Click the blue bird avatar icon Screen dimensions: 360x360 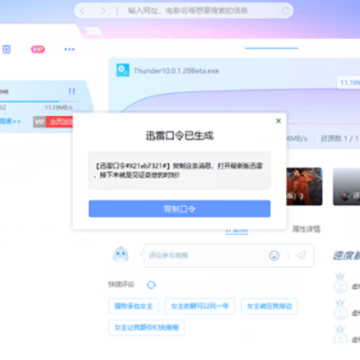coord(120,255)
